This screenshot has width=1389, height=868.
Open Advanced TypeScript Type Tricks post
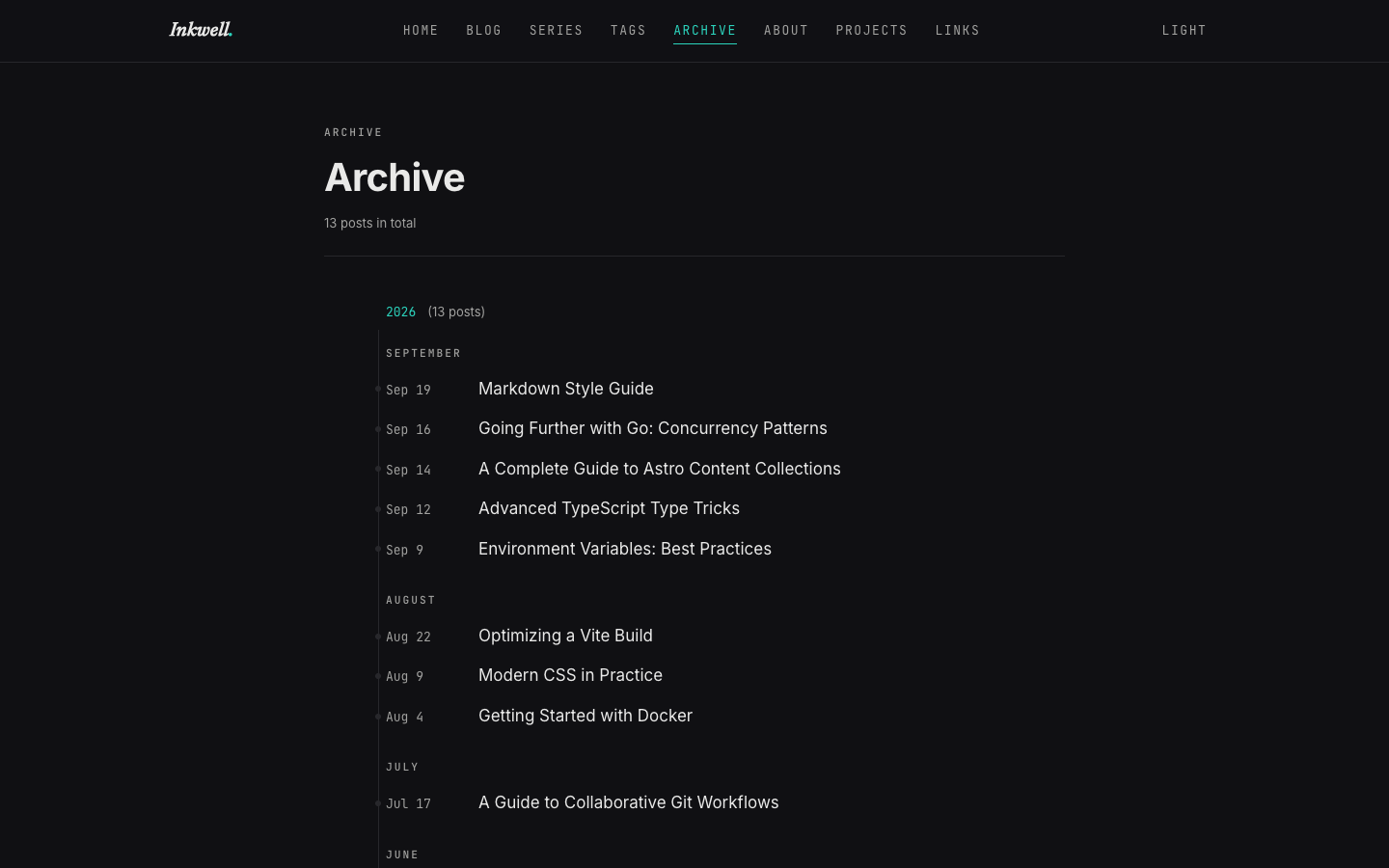coord(609,508)
